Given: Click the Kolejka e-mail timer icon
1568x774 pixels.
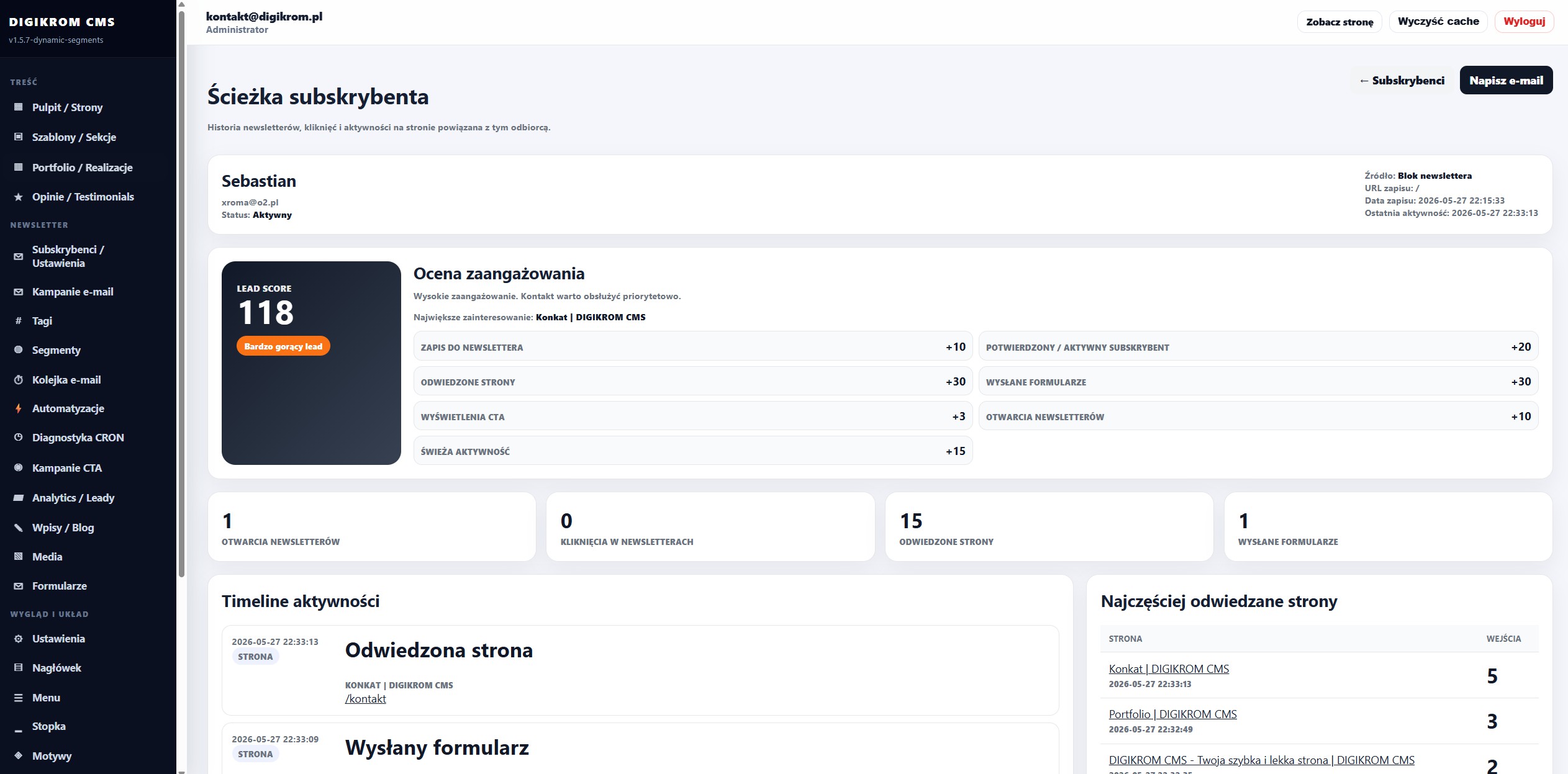Looking at the screenshot, I should (19, 380).
